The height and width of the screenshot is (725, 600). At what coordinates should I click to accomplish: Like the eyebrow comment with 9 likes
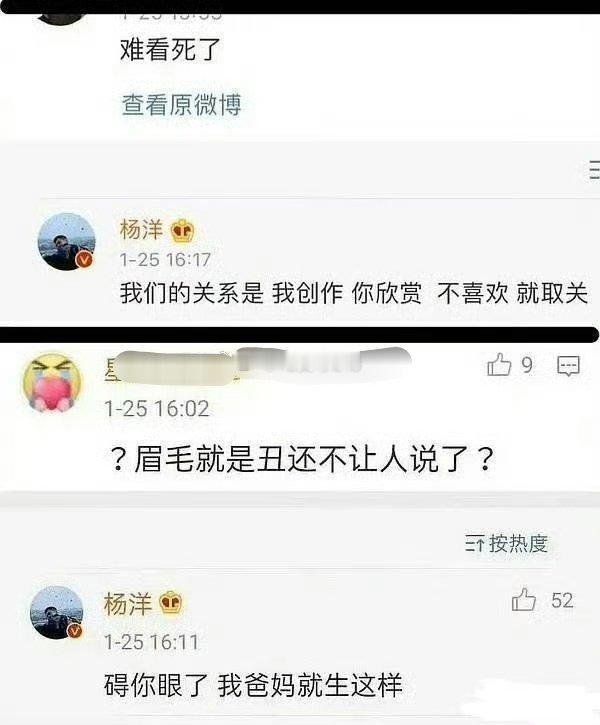pos(499,365)
